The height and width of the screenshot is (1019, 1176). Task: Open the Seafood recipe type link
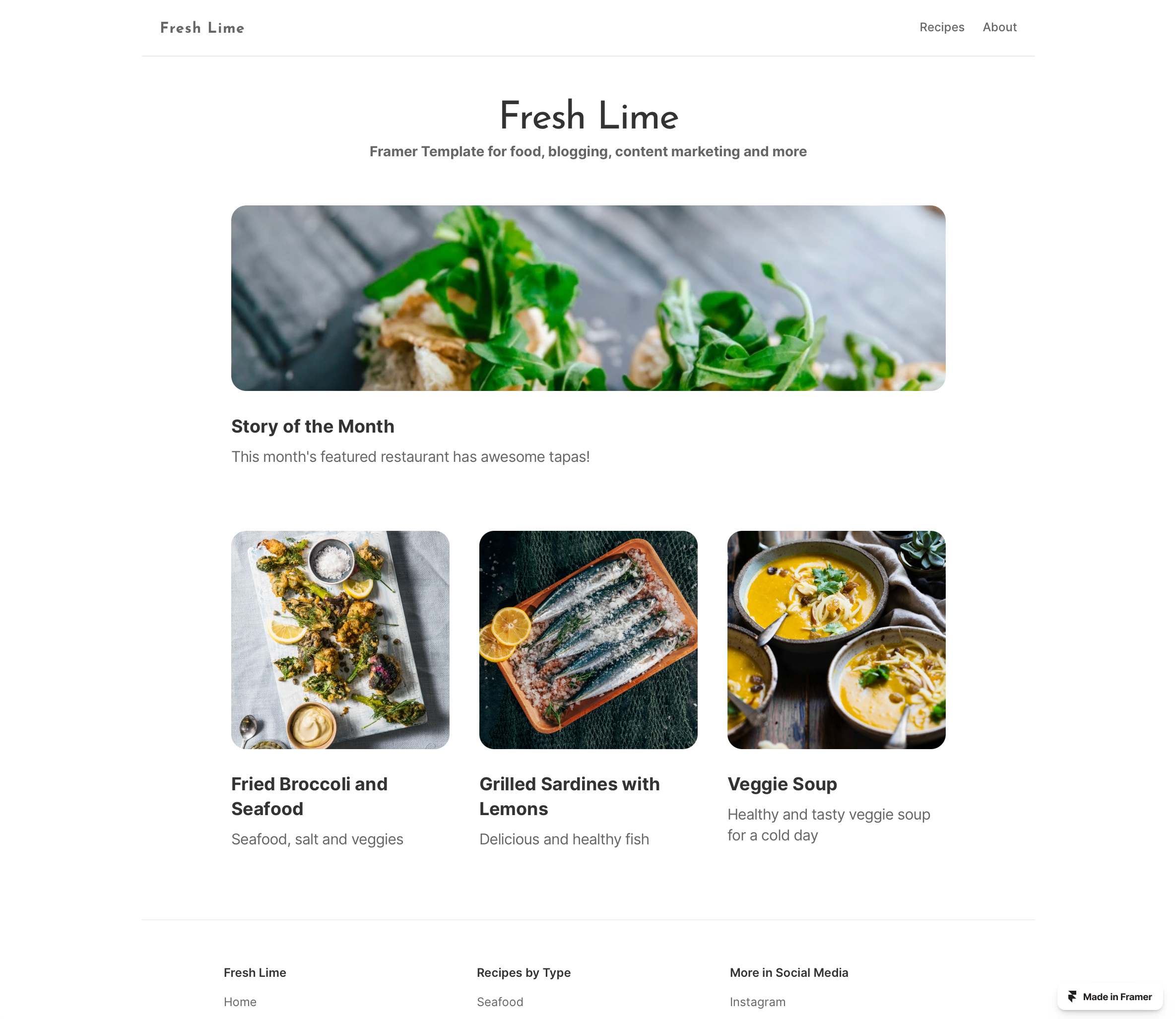[500, 1002]
